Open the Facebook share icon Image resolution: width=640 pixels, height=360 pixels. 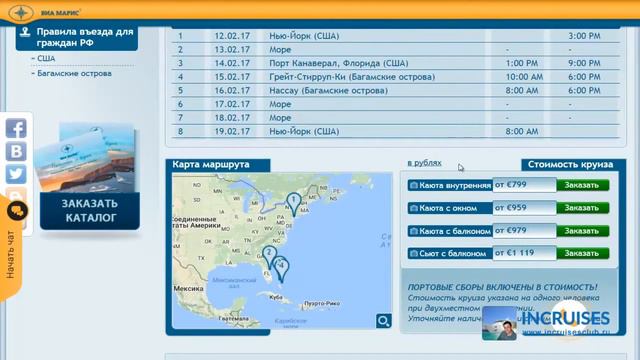16,129
